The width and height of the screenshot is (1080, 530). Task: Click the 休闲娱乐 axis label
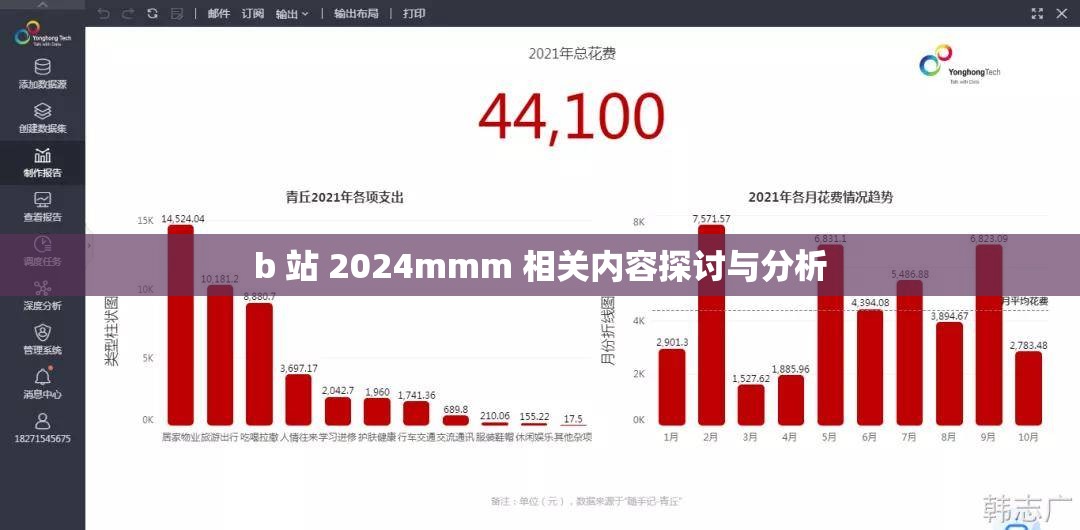(x=534, y=437)
